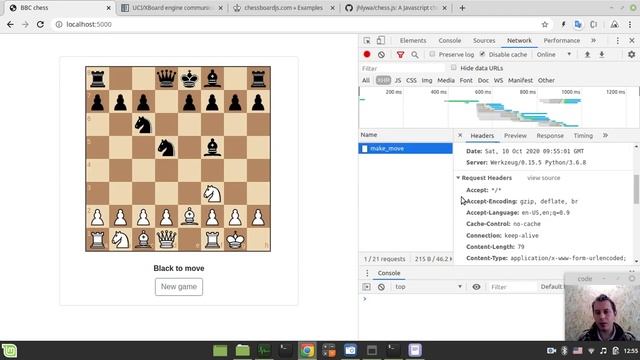This screenshot has height=360, width=640.
Task: Clear the network log
Action: point(381,54)
